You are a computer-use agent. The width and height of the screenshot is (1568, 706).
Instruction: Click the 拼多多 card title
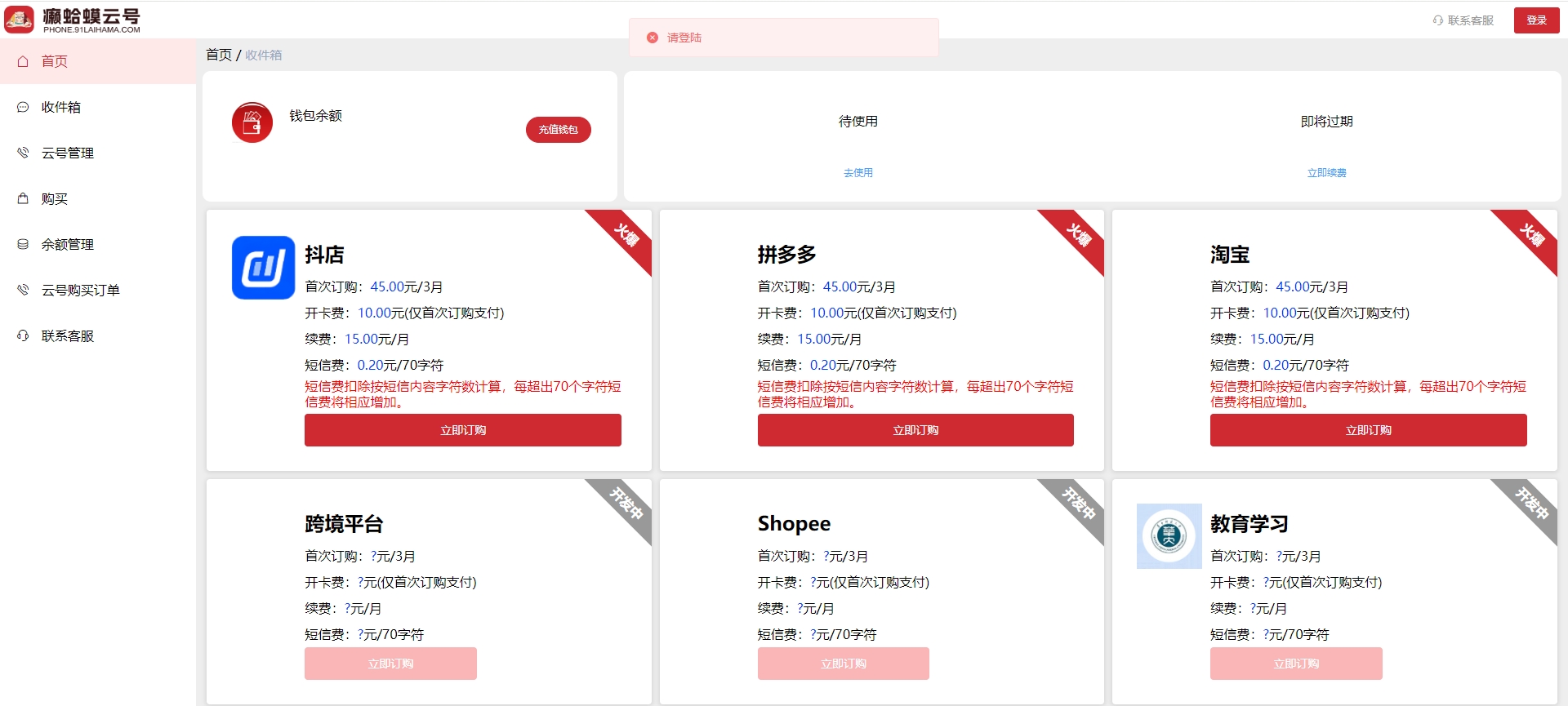coord(787,255)
